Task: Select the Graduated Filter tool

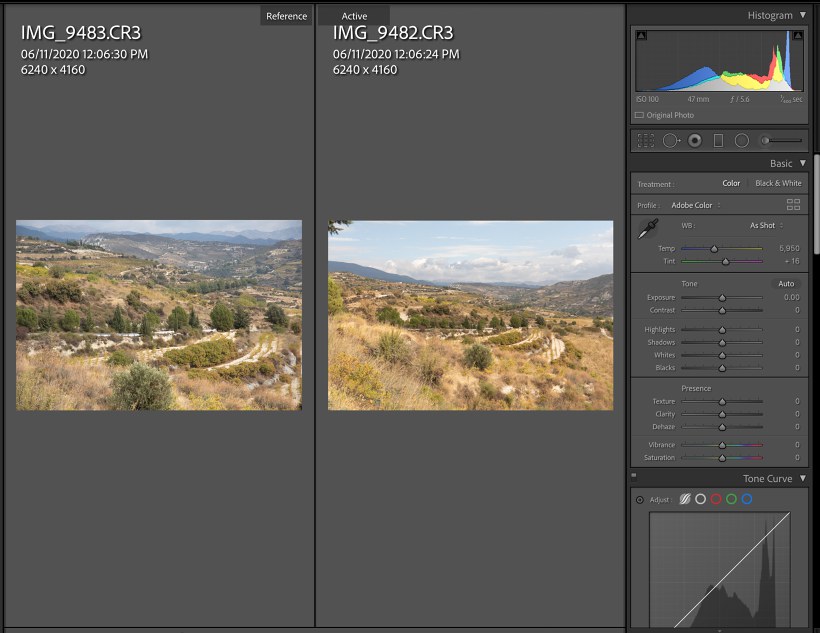Action: [x=718, y=141]
